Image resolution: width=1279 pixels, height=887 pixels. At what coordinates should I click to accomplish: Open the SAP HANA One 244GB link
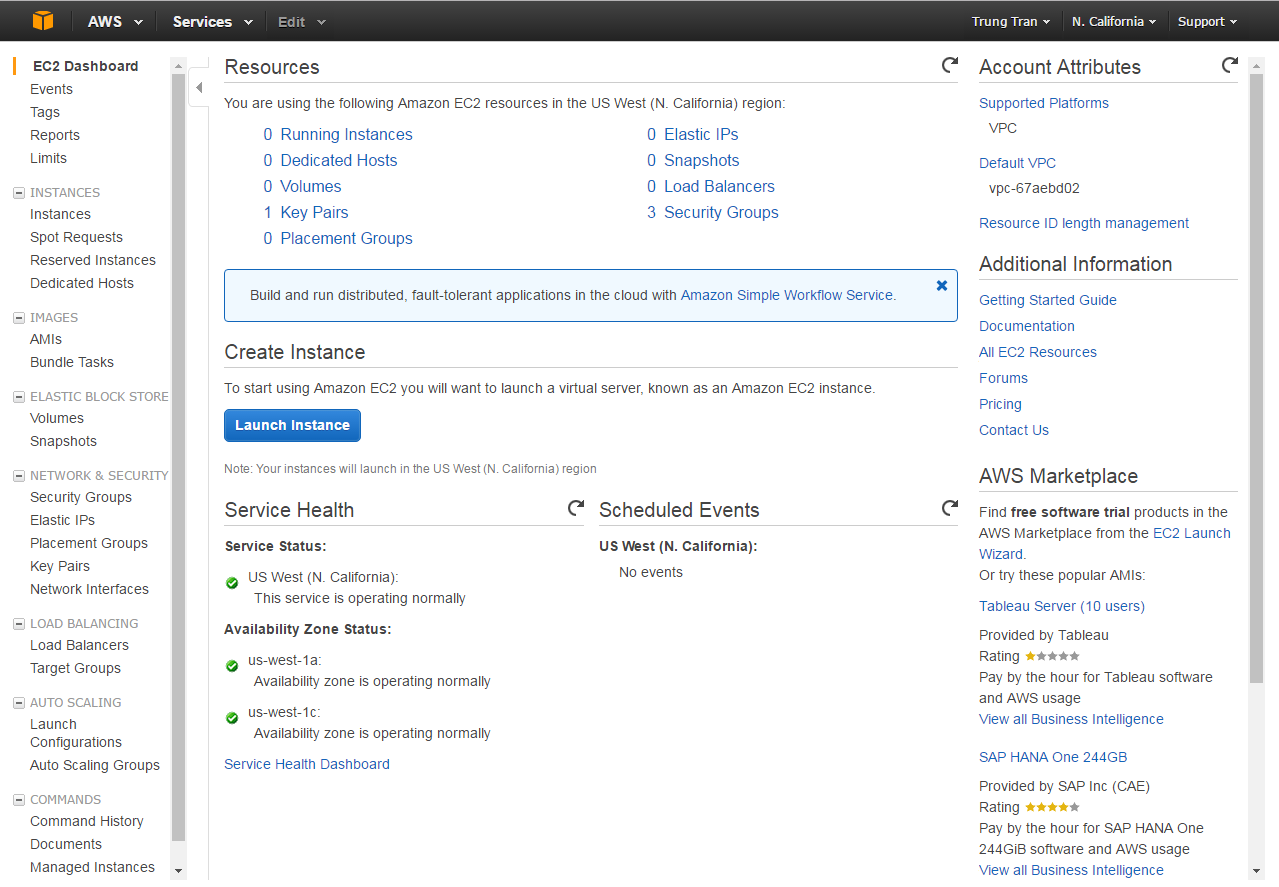coord(1053,757)
